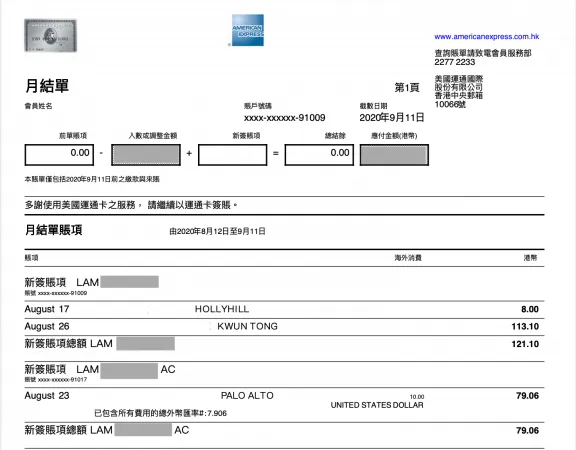Click the 79.06 amount on August 23 row
This screenshot has height=450, width=576.
(x=527, y=396)
